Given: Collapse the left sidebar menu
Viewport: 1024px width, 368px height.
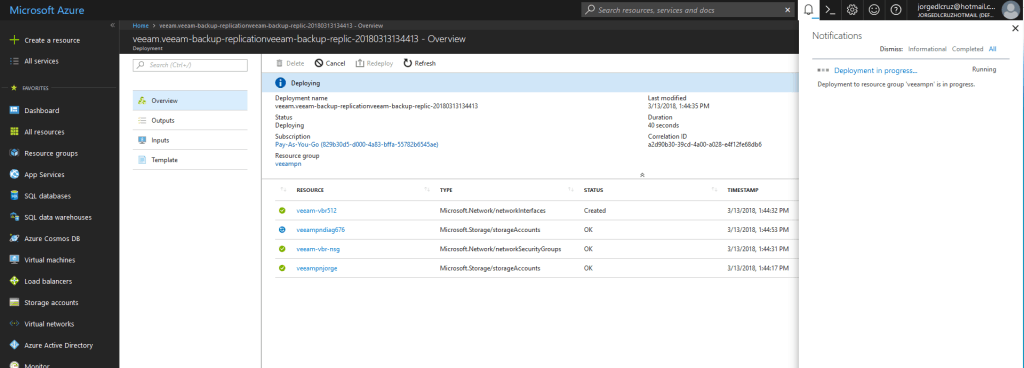Looking at the screenshot, I should (x=112, y=25).
